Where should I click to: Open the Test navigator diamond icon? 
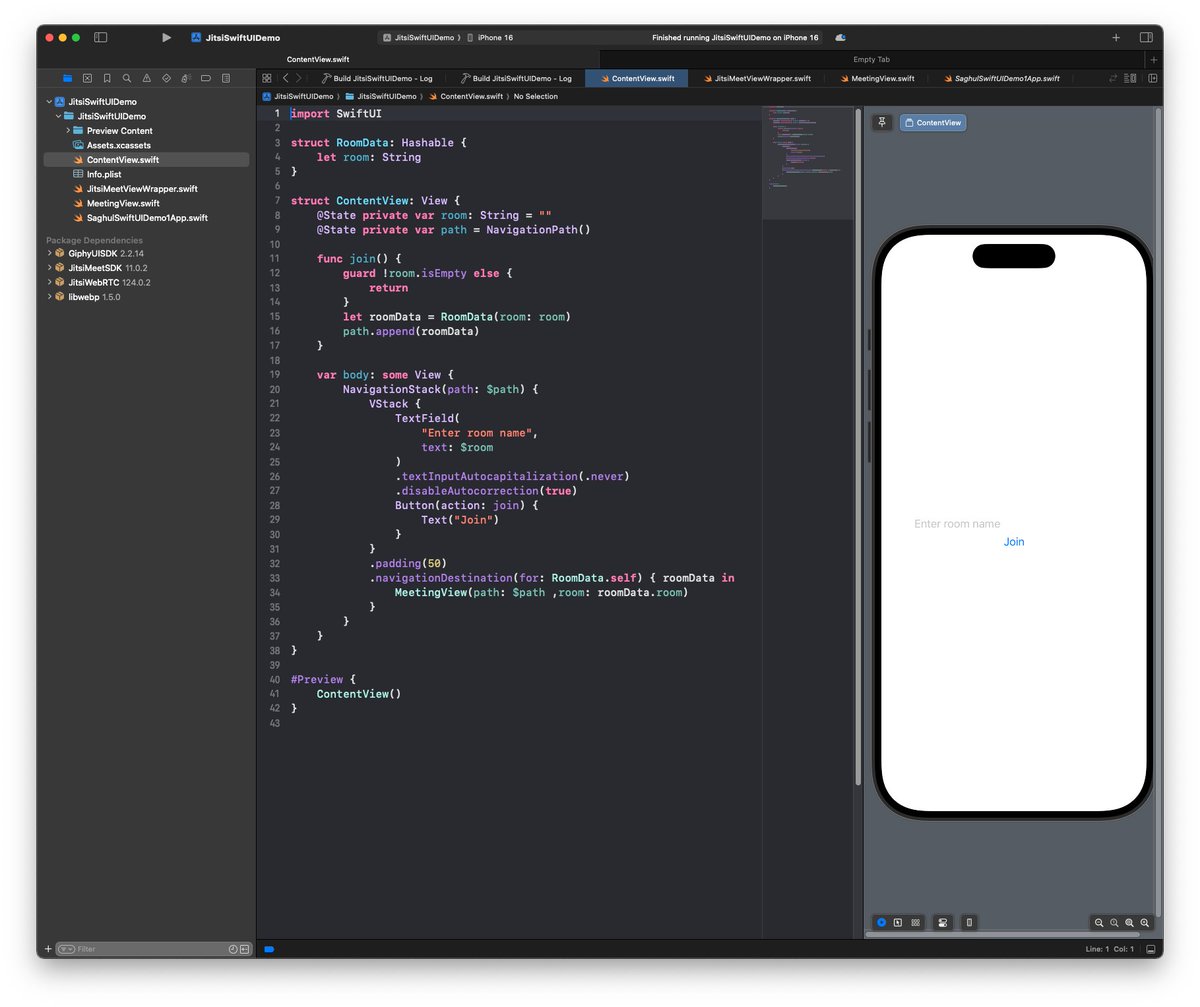[x=166, y=78]
